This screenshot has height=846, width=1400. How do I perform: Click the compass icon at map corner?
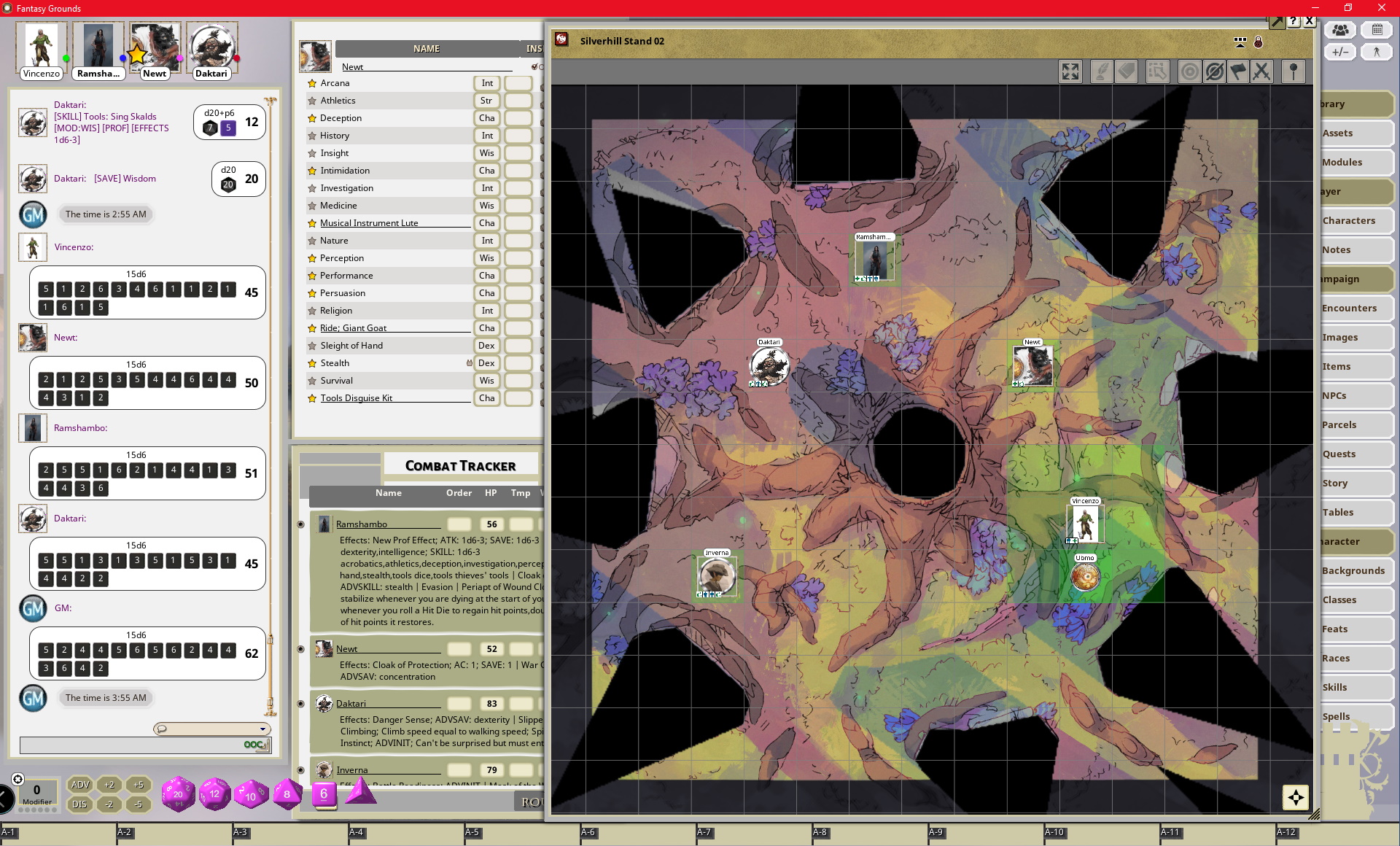1296,797
